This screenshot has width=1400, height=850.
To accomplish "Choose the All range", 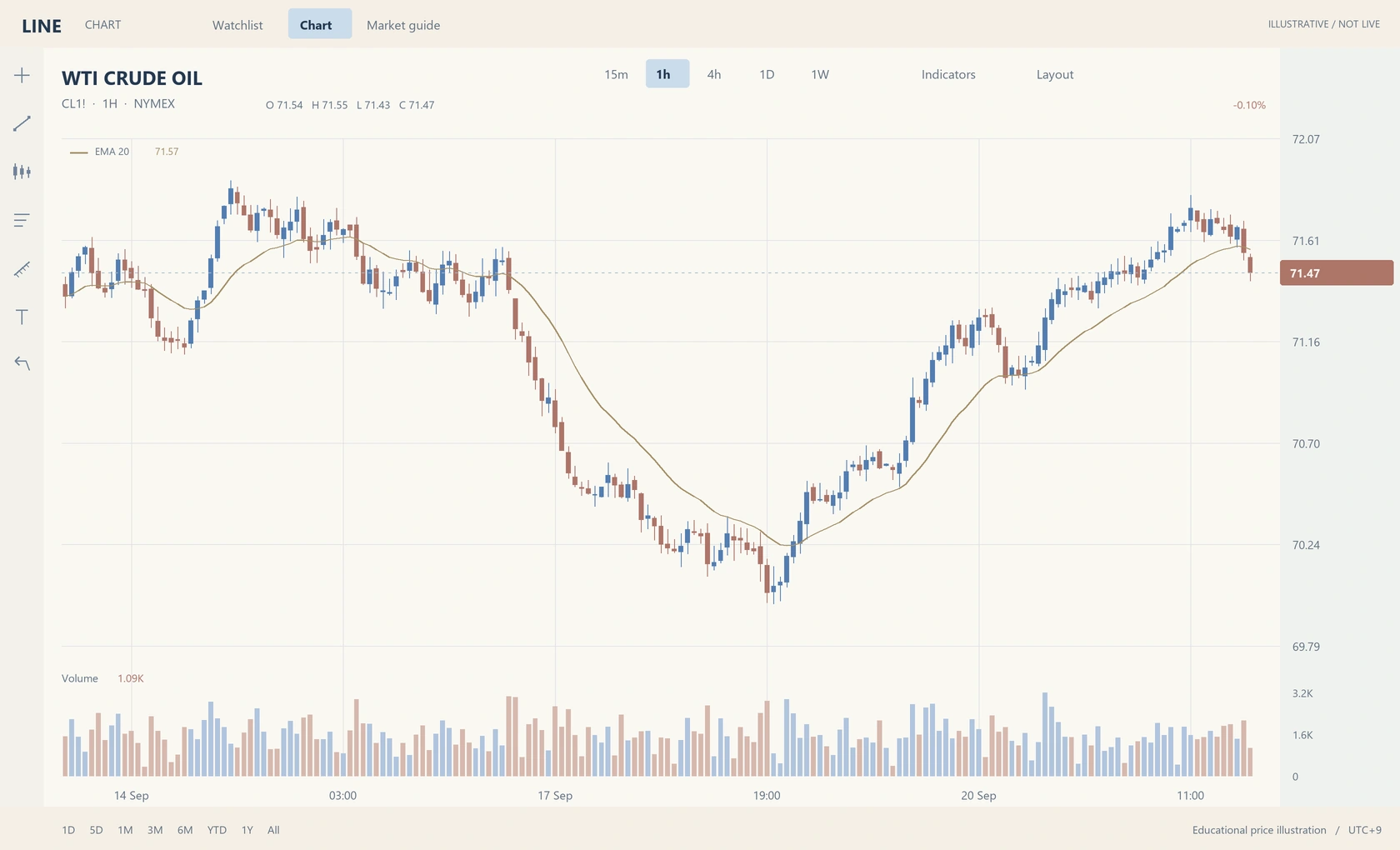I will point(273,830).
